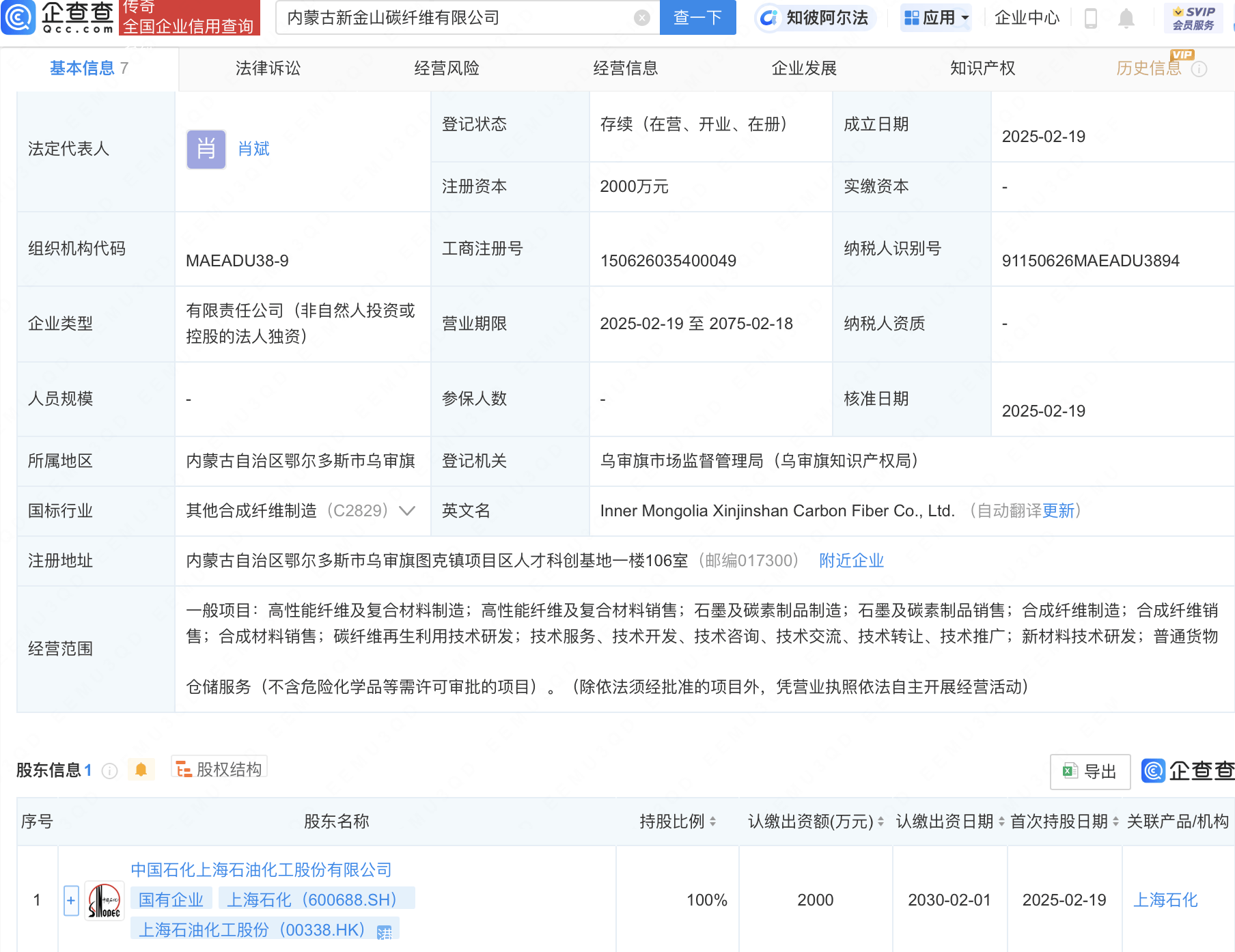Click the 知彼阿尔法 AI assistant button
The image size is (1235, 952).
815,18
